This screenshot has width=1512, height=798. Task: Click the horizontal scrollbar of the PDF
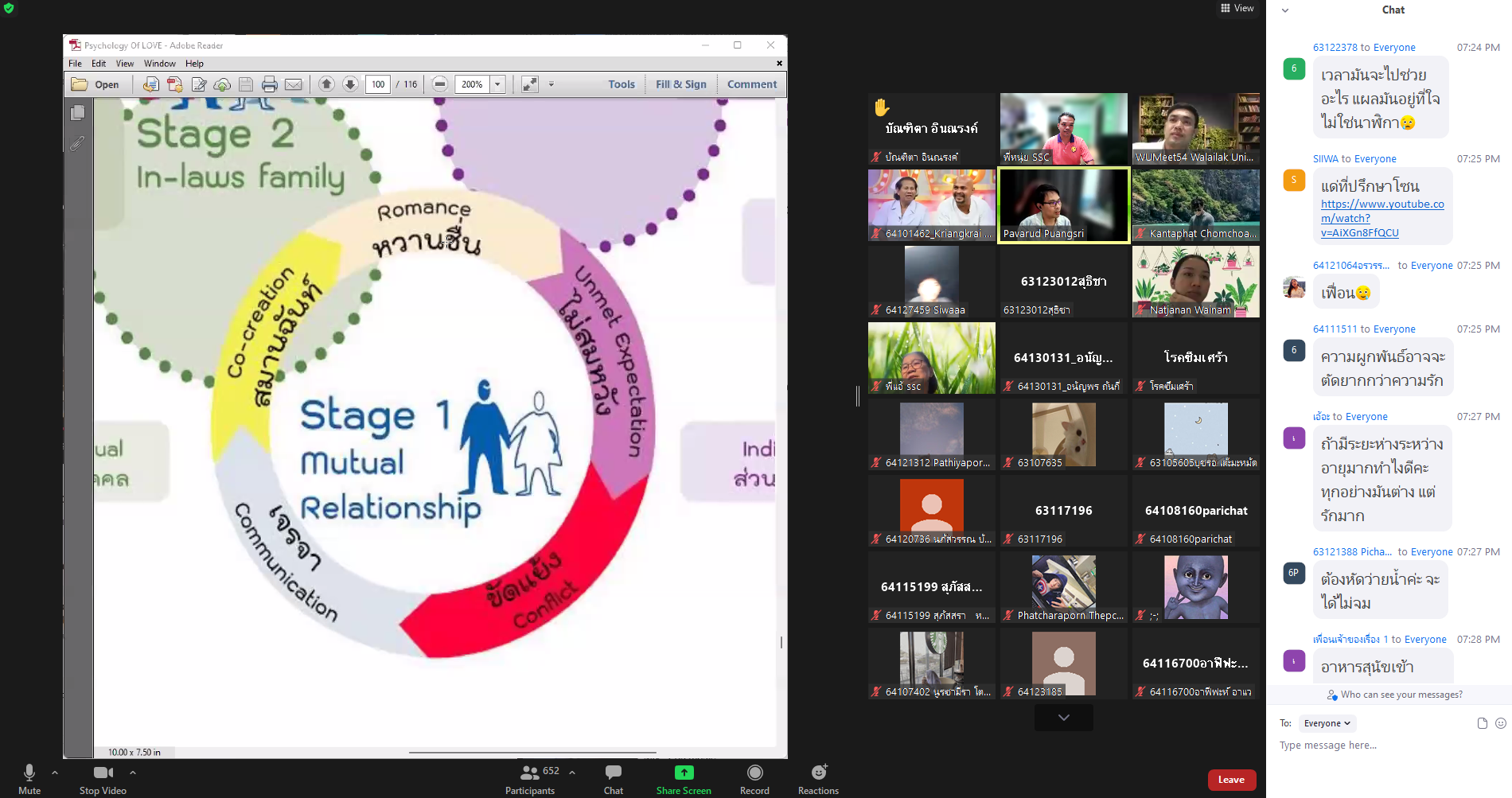[x=532, y=752]
